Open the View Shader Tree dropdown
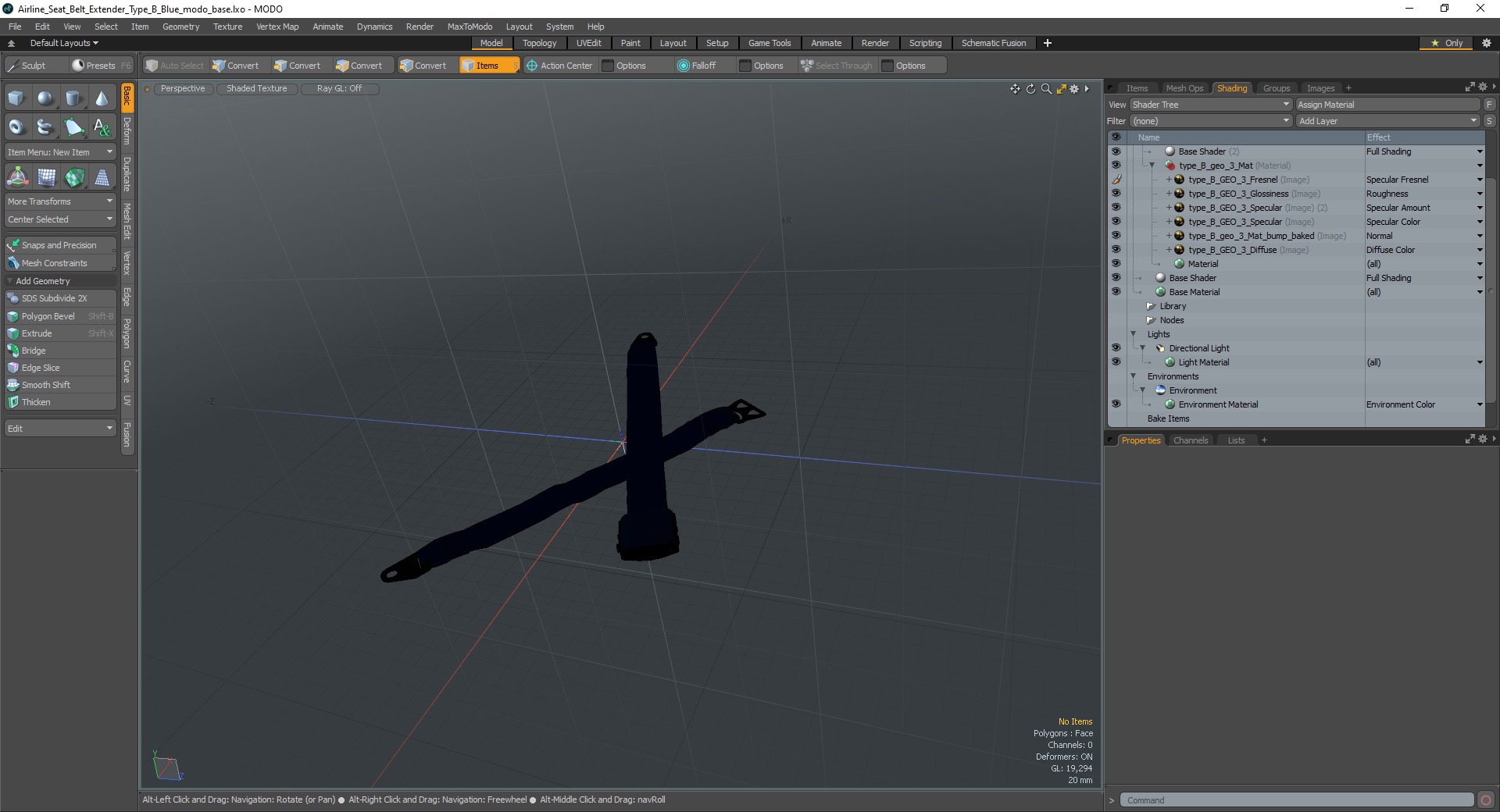Screen dimensions: 1500x812 (x=1211, y=105)
